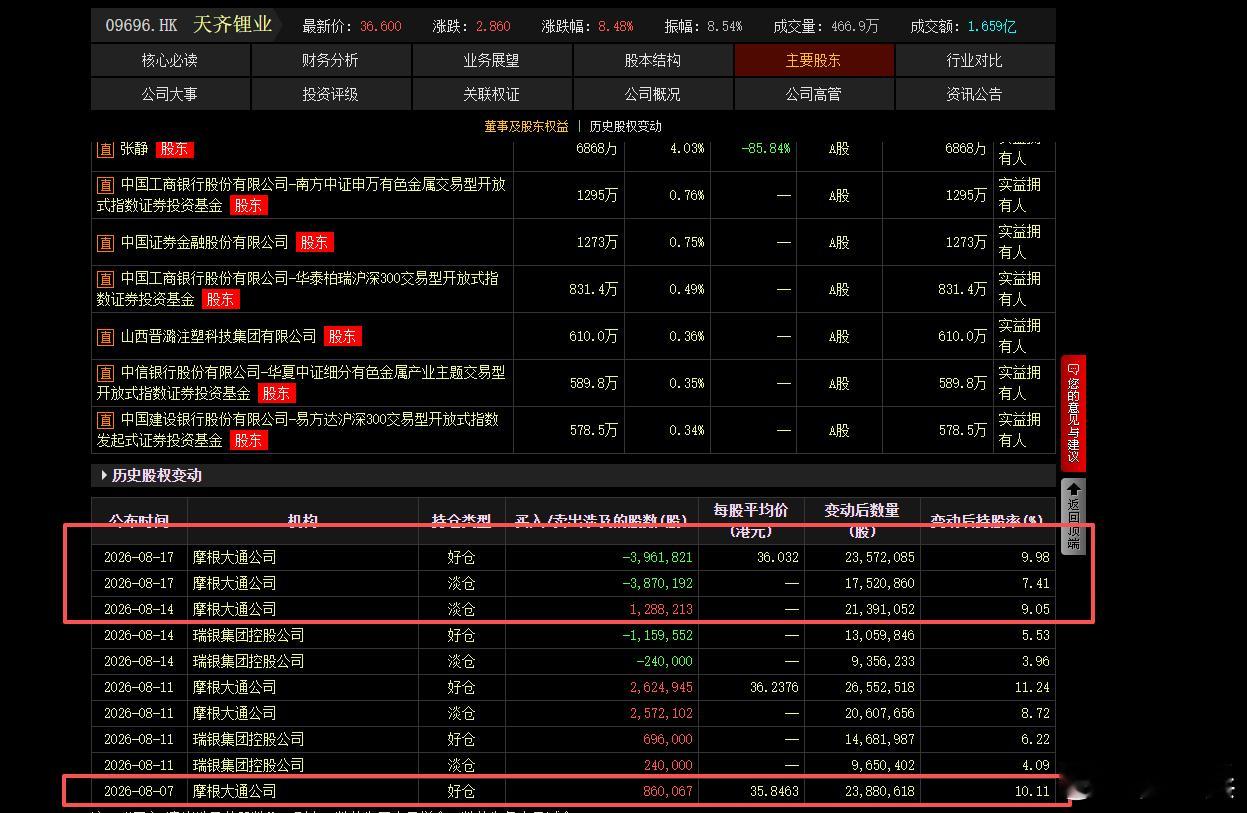Image resolution: width=1247 pixels, height=813 pixels.
Task: Jump to 董事及股东权益 section
Action: pyautogui.click(x=526, y=126)
